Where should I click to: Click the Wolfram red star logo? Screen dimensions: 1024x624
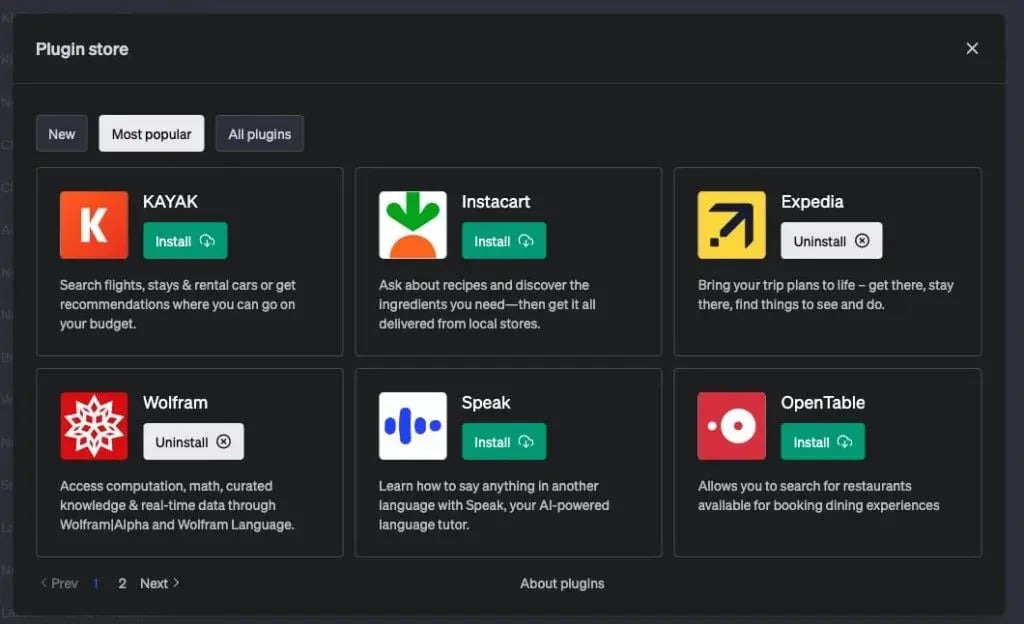93,426
